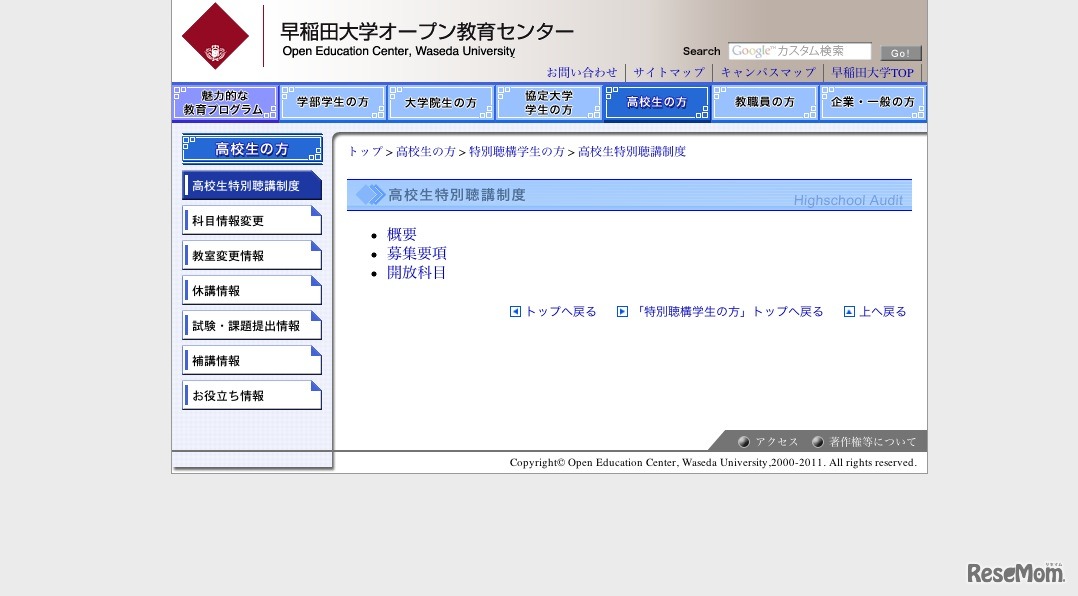Screen dimensions: 1078x596
Task: Click the circle icon beside アクセス in footer
Action: [744, 440]
